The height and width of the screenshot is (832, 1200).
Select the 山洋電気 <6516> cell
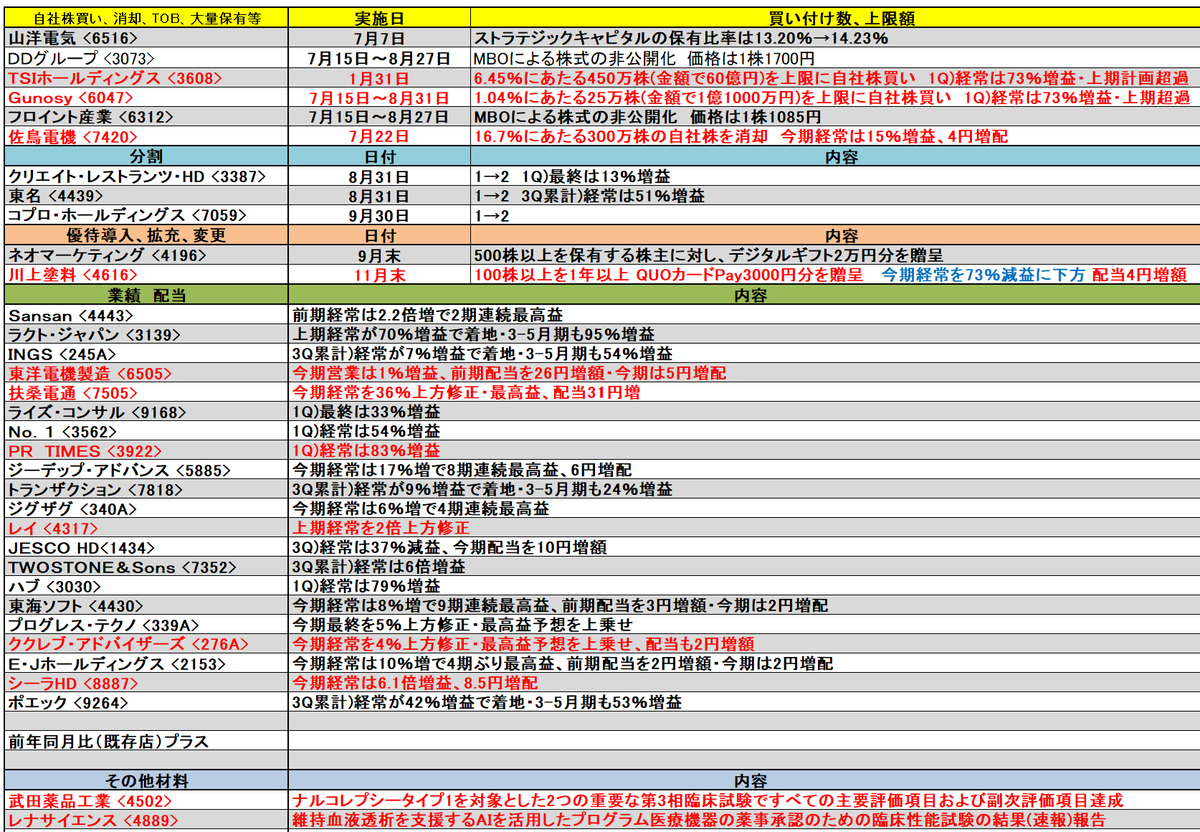147,40
